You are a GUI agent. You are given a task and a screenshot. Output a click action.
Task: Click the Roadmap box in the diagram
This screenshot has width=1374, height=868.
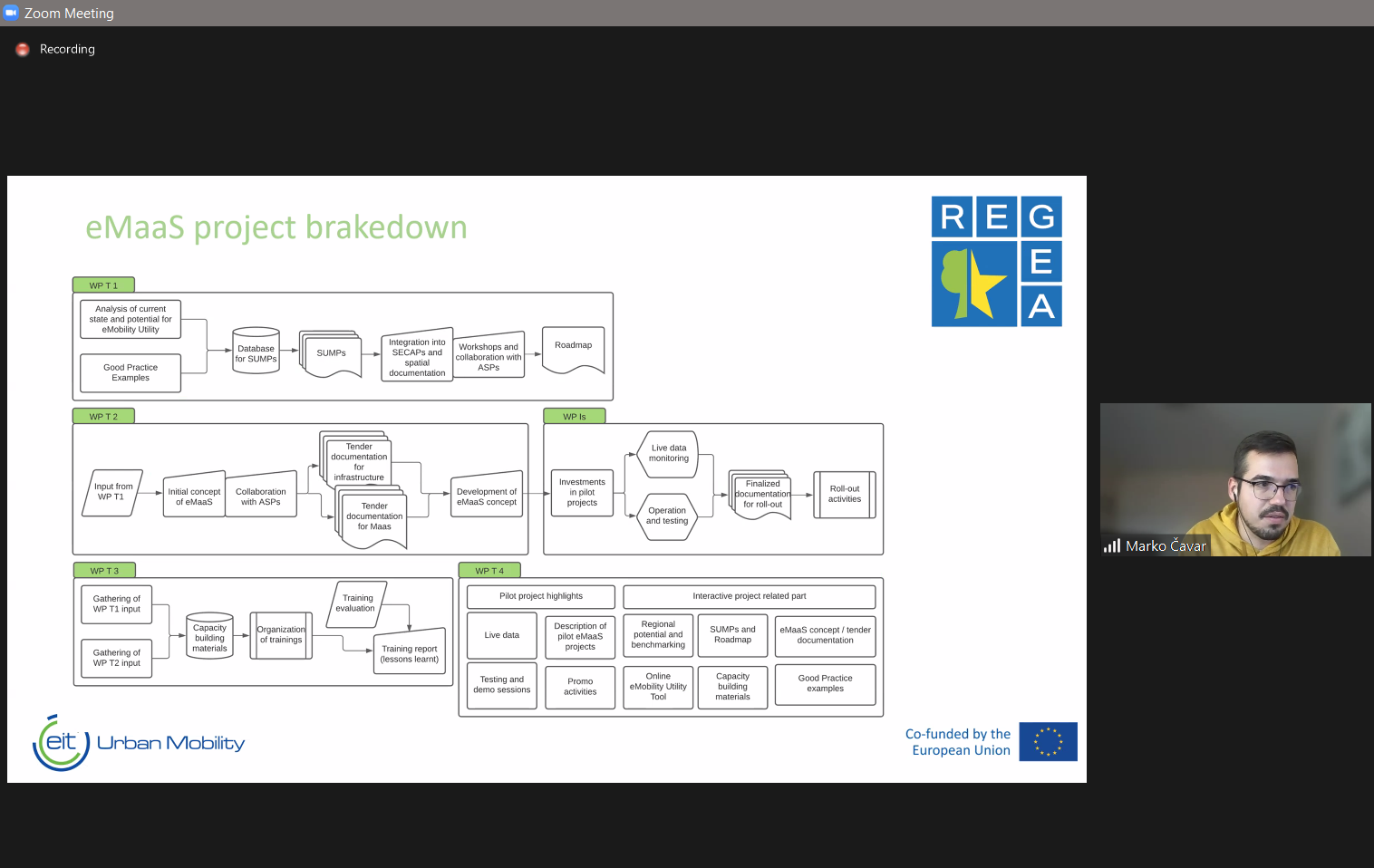click(573, 348)
